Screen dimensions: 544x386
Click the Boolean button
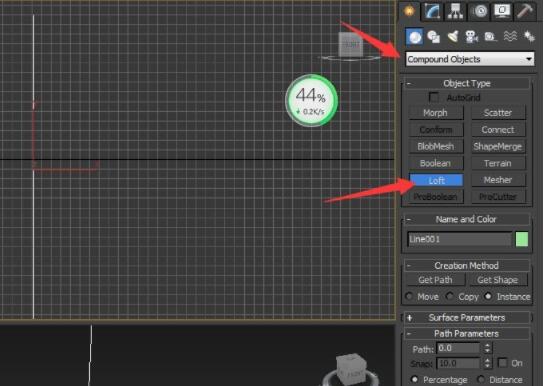coord(435,163)
